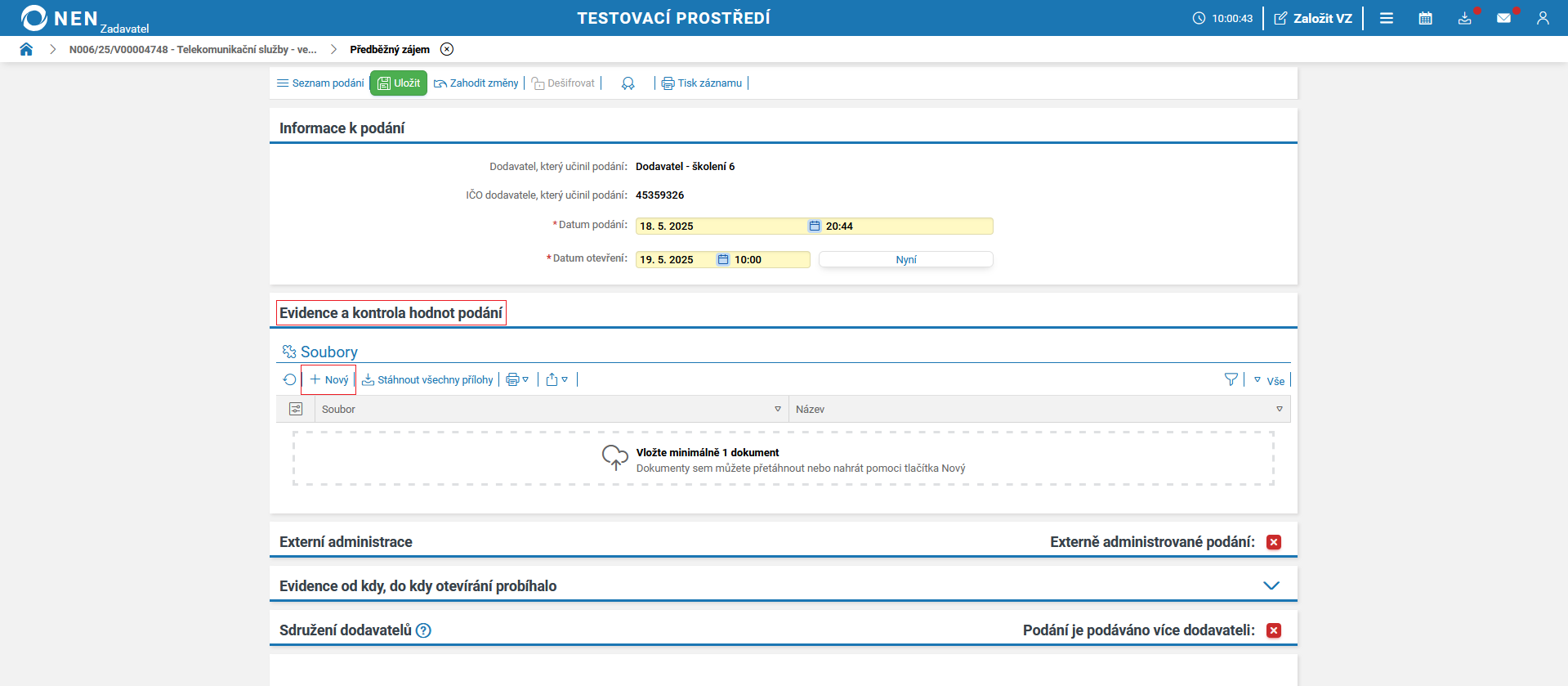Click Stáhnout všechny přílohy
The image size is (1568, 686).
tap(427, 379)
